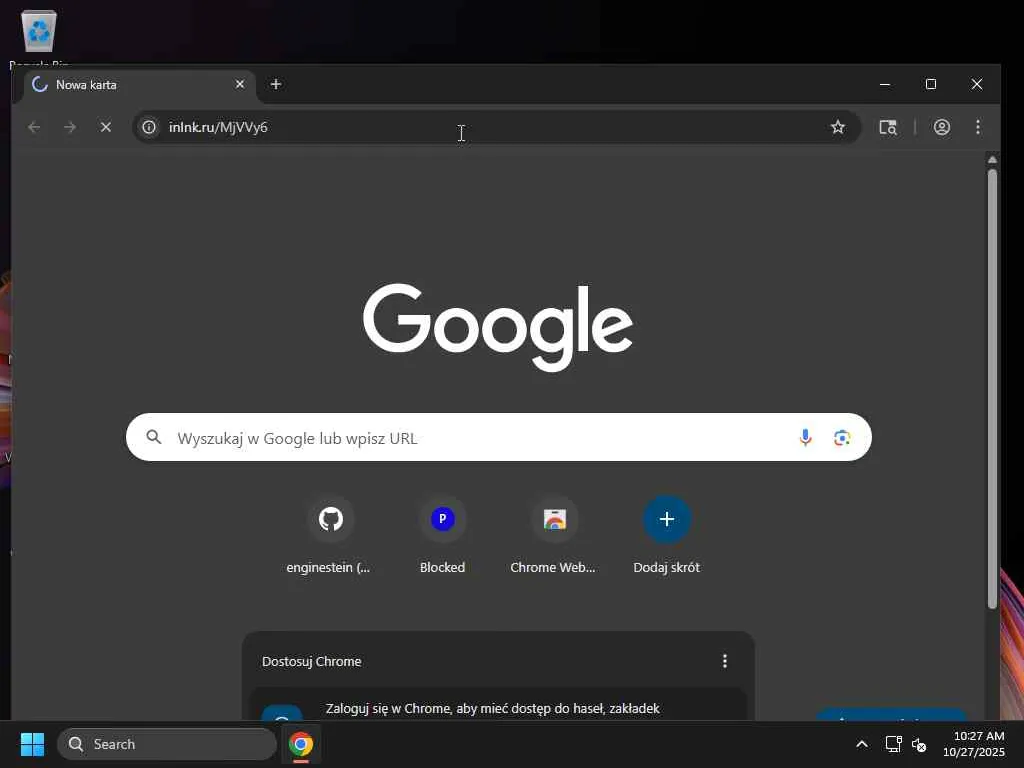The width and height of the screenshot is (1024, 768).
Task: Open the enginestein GitHub shortcut
Action: tap(330, 536)
